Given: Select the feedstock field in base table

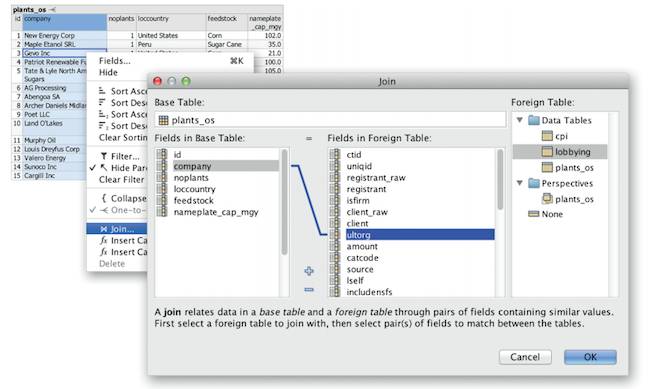Looking at the screenshot, I should point(193,200).
